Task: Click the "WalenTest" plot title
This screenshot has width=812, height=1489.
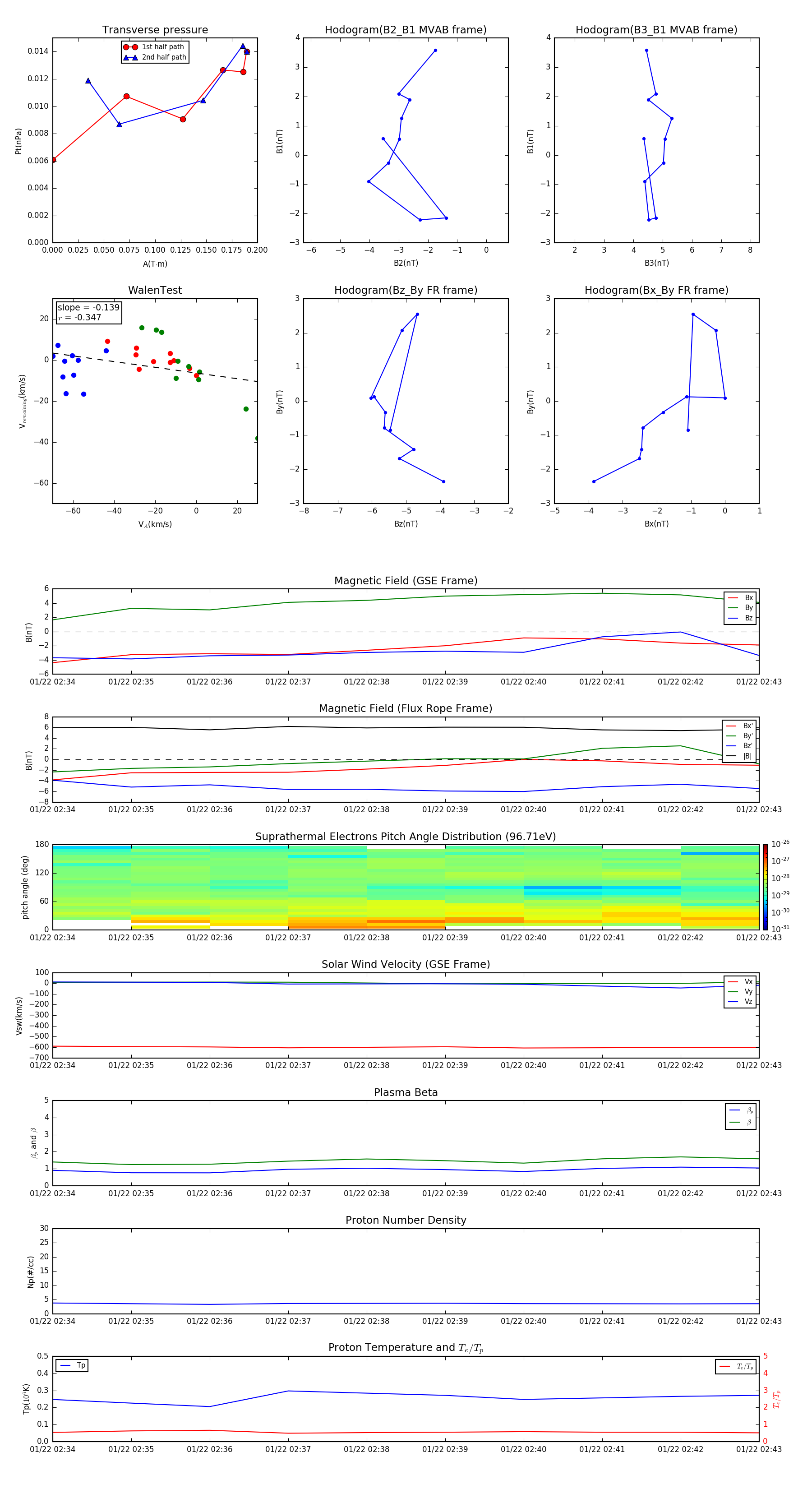Action: 155,290
